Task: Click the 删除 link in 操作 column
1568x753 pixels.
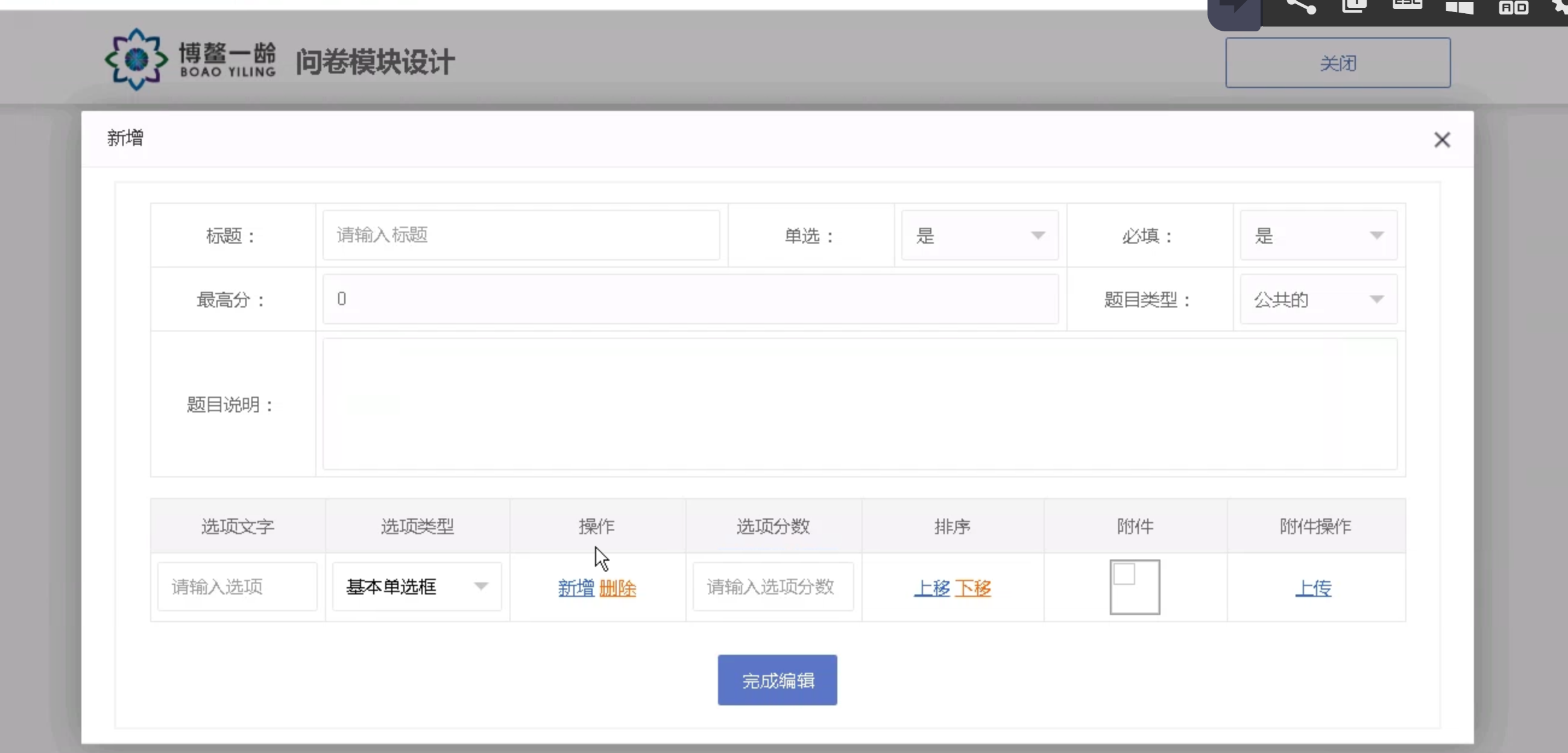Action: point(617,588)
